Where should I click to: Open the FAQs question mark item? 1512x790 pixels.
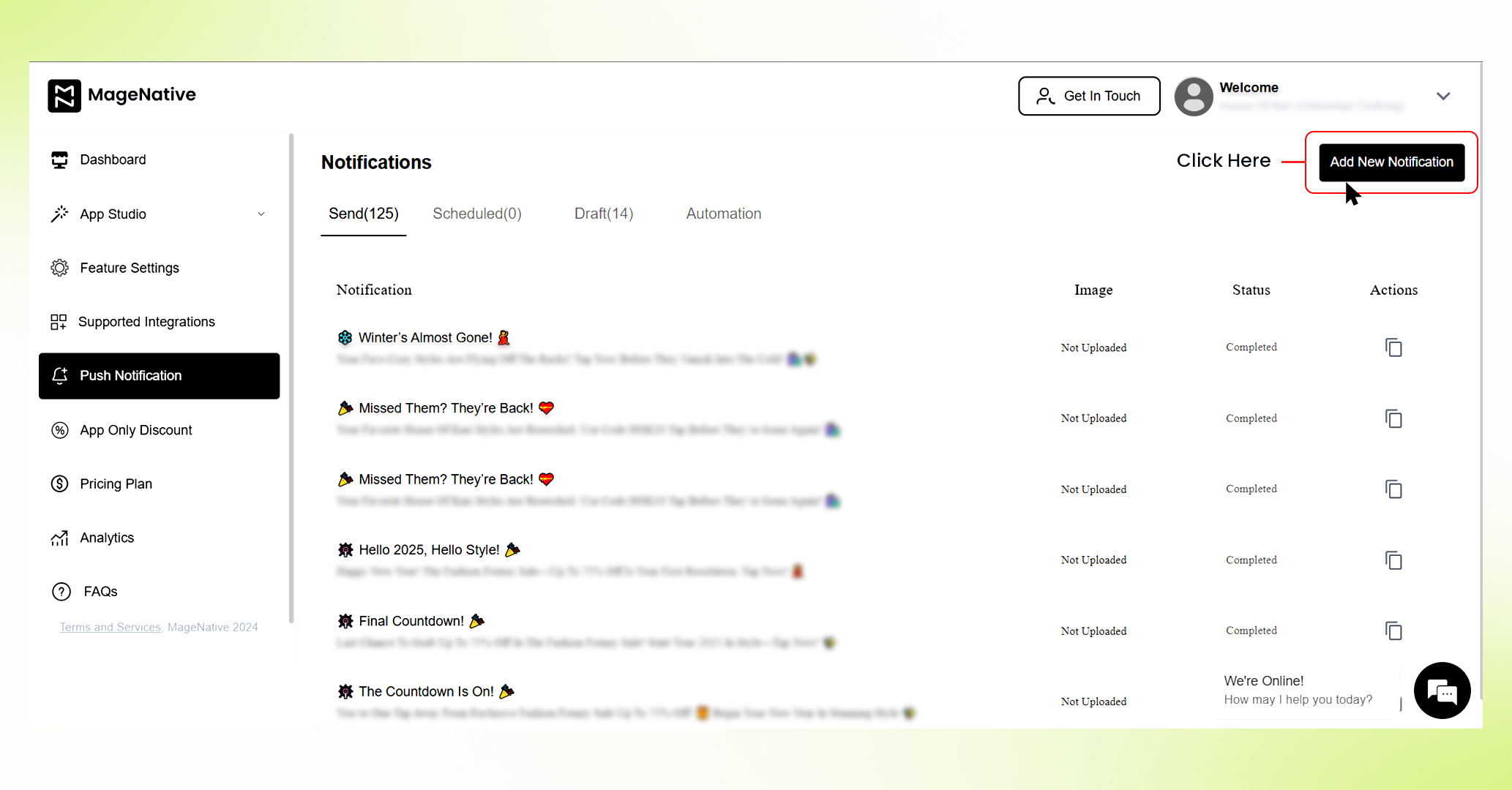click(61, 591)
